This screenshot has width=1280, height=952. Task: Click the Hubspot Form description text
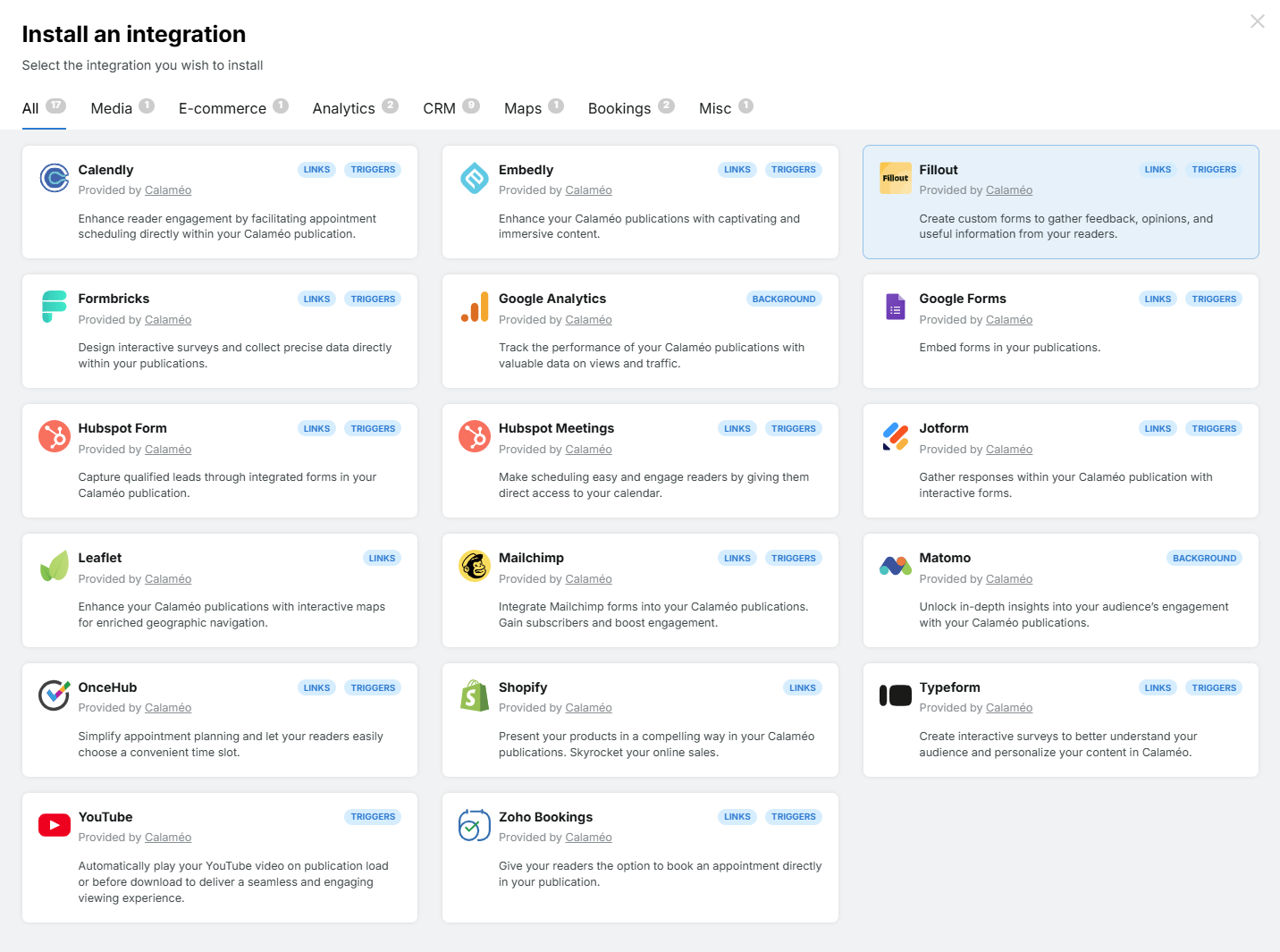pyautogui.click(x=227, y=485)
